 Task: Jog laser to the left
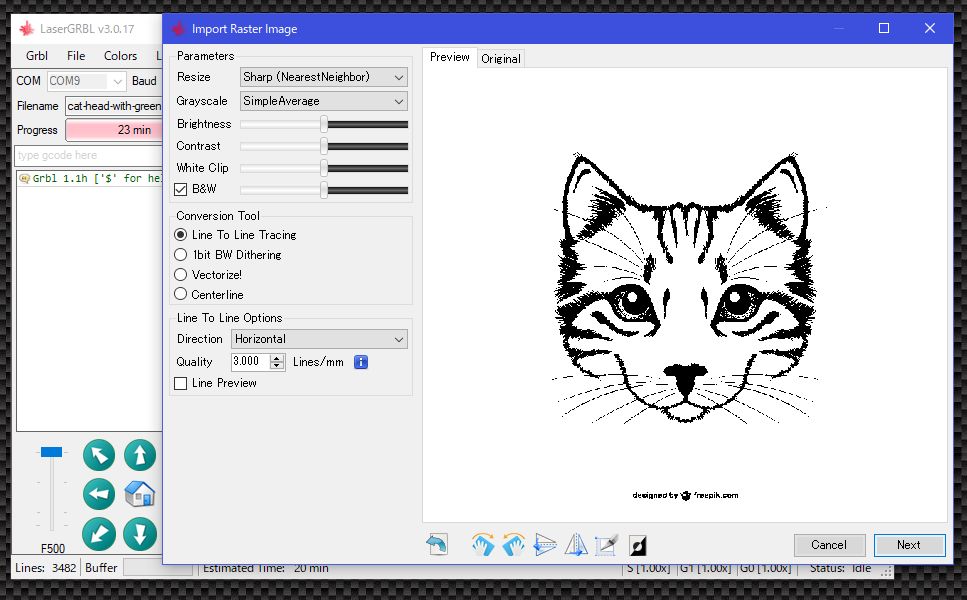pyautogui.click(x=99, y=494)
